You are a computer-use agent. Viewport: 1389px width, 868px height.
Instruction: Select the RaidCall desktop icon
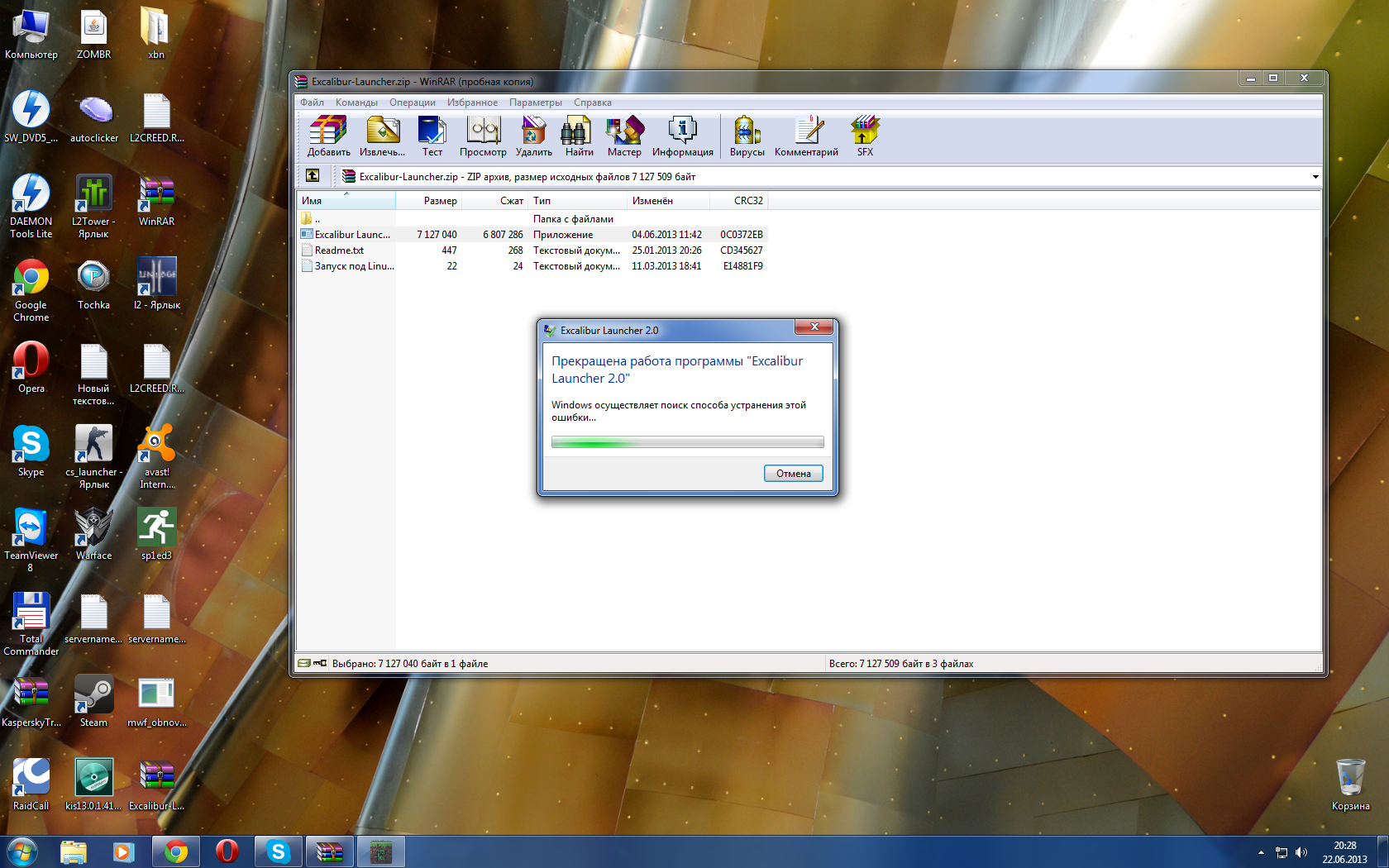31,785
